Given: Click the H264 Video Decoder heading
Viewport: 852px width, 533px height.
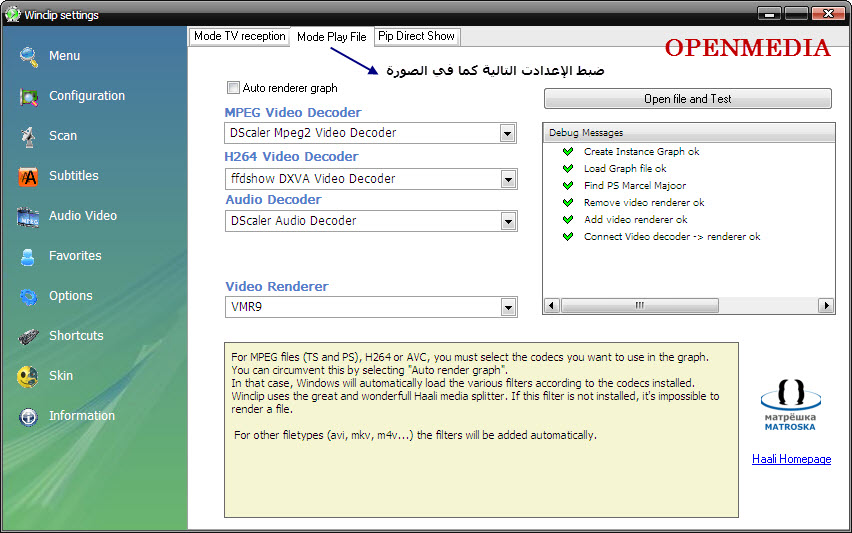Looking at the screenshot, I should [x=291, y=156].
